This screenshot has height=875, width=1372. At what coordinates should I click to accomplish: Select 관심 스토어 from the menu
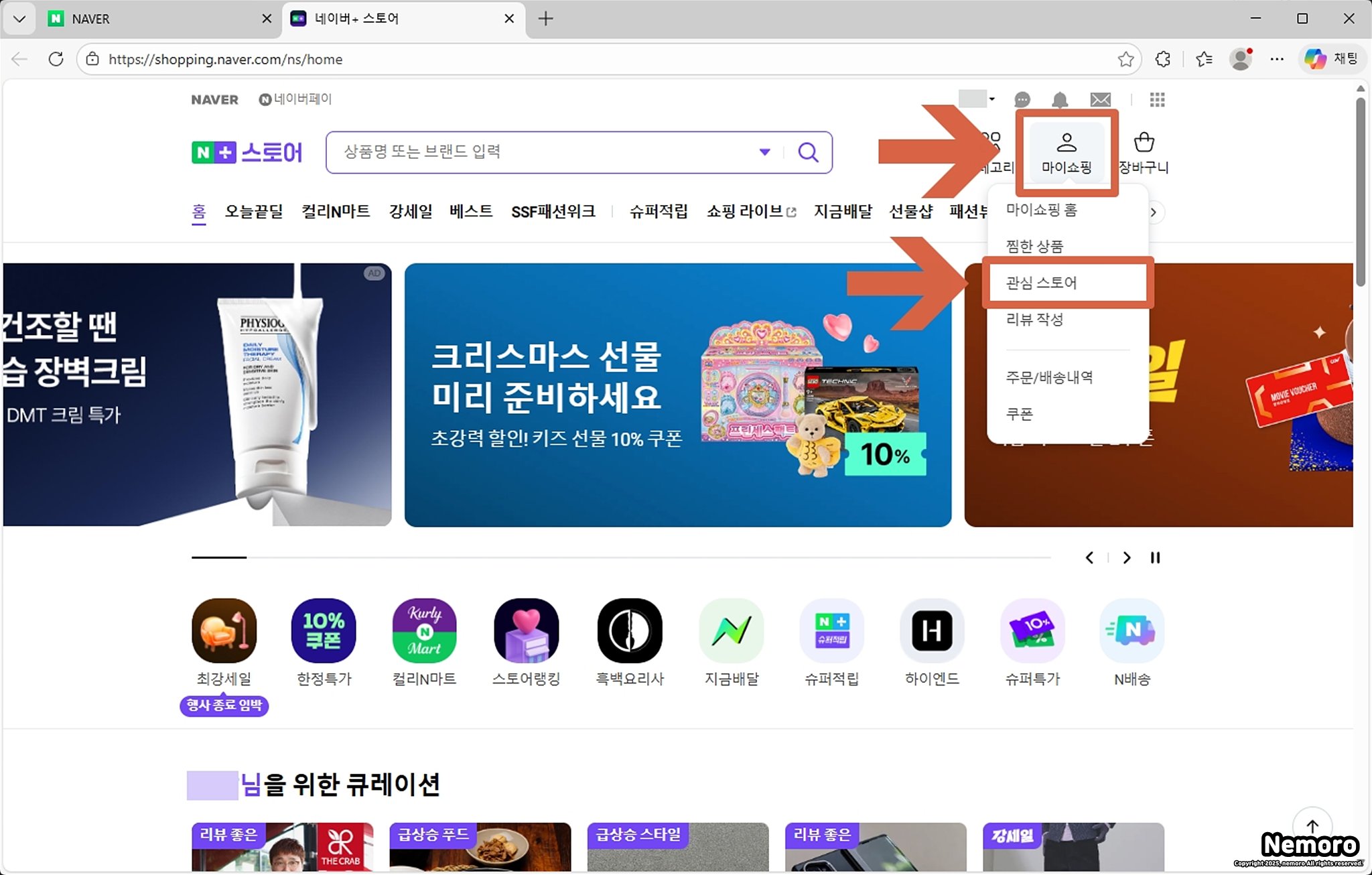point(1042,283)
